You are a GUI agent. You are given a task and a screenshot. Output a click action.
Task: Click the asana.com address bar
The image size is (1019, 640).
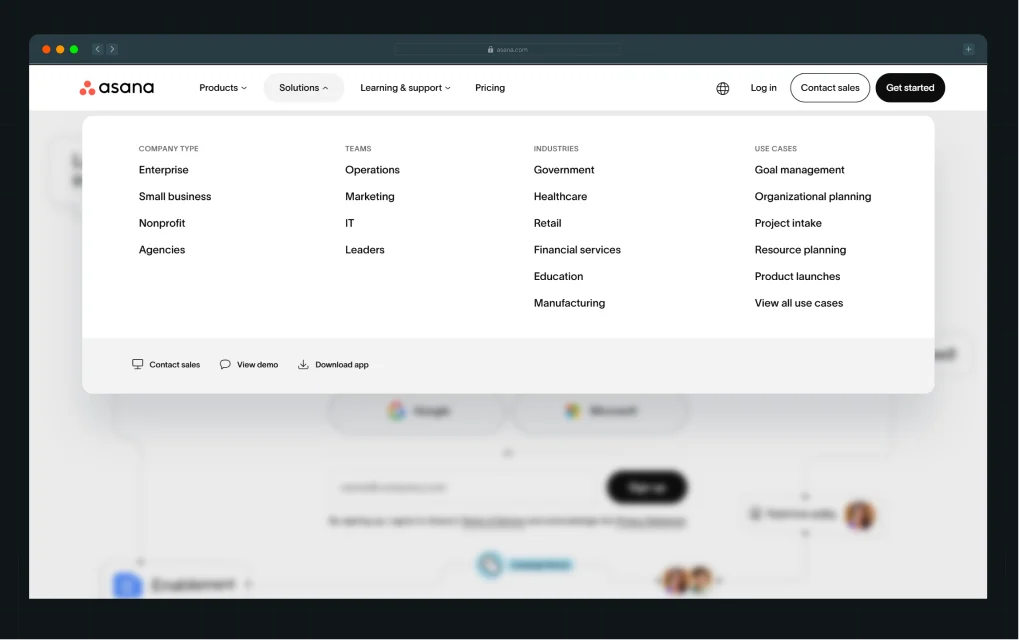508,49
